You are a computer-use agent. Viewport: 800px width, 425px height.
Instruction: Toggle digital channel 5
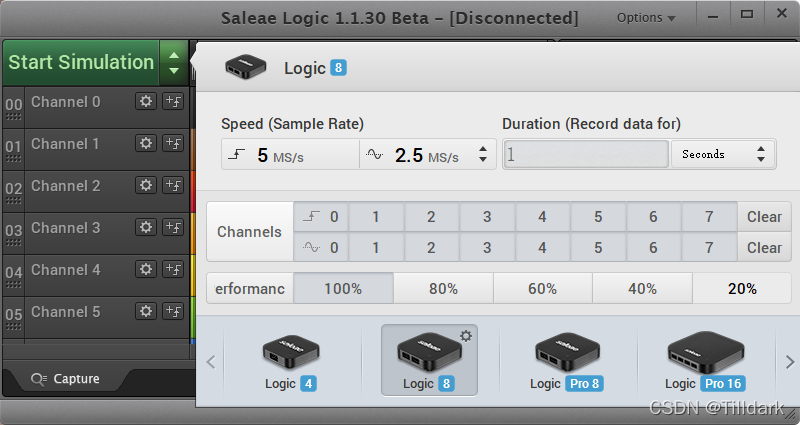[598, 217]
